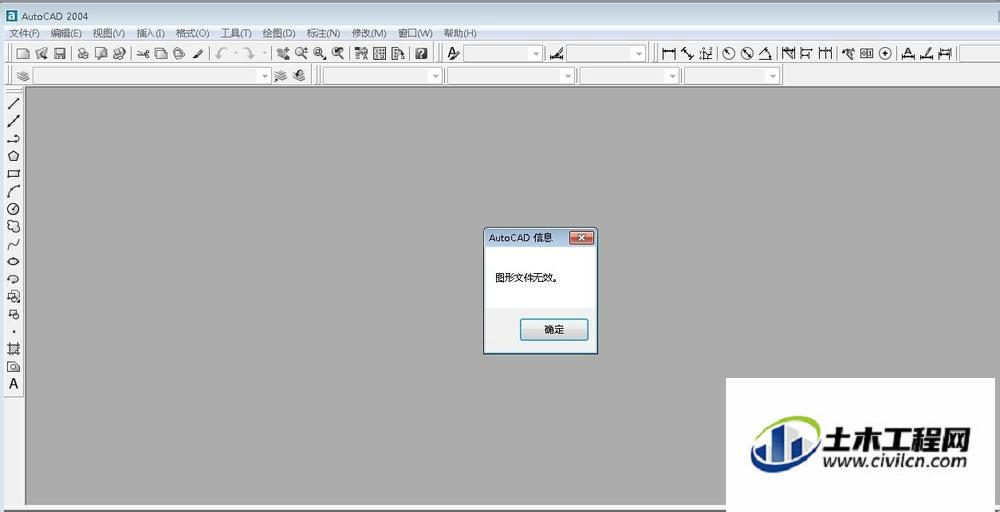Expand the Lineweight Control dropdown
The width and height of the screenshot is (1000, 512).
point(672,77)
